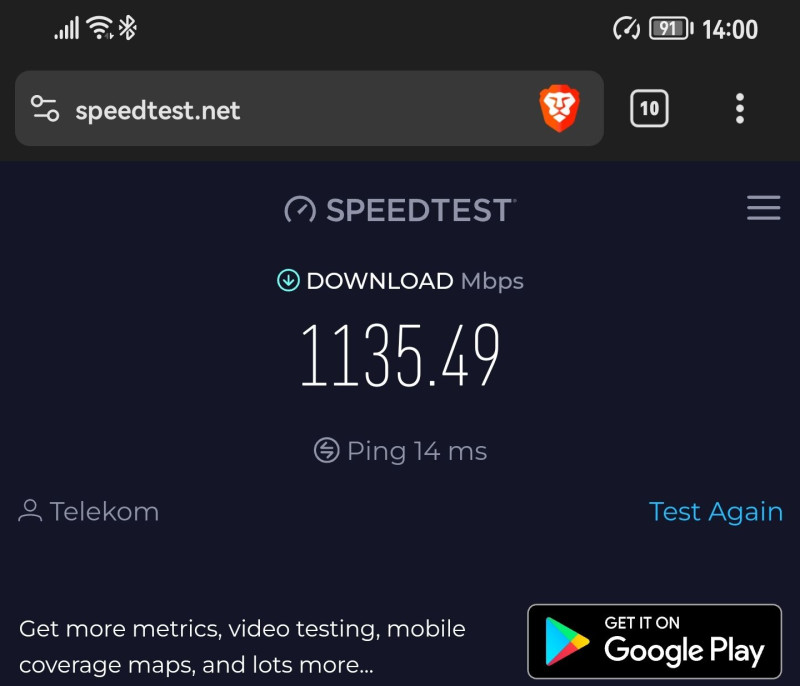Click Test Again link
The width and height of the screenshot is (800, 686).
pos(716,512)
